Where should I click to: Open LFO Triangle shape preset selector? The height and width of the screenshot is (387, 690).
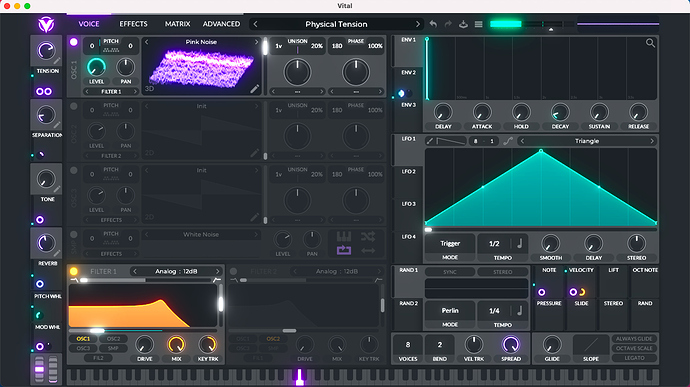point(587,141)
